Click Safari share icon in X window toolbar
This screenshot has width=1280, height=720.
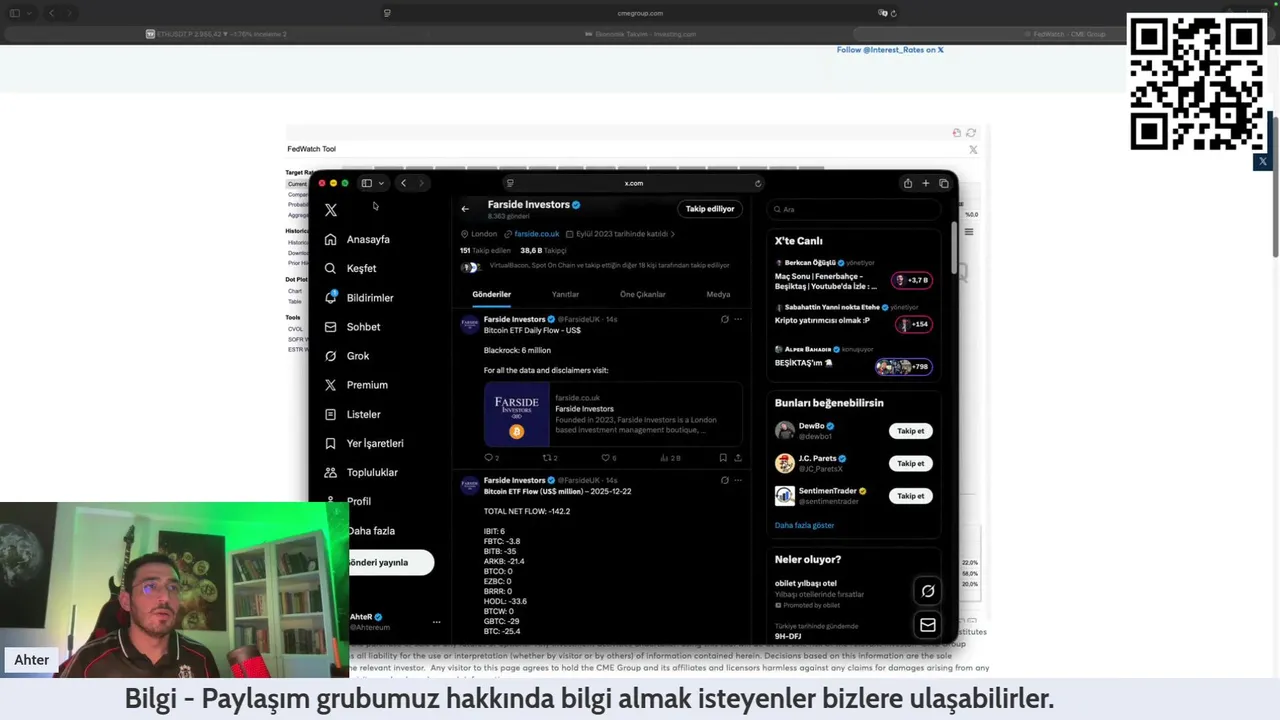(908, 183)
